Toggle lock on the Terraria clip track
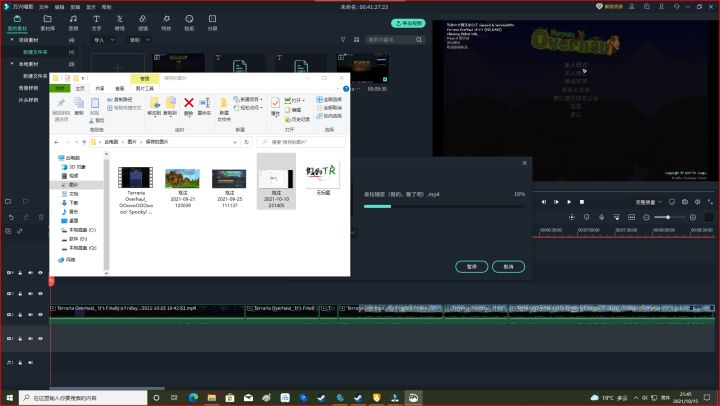 pos(20,315)
